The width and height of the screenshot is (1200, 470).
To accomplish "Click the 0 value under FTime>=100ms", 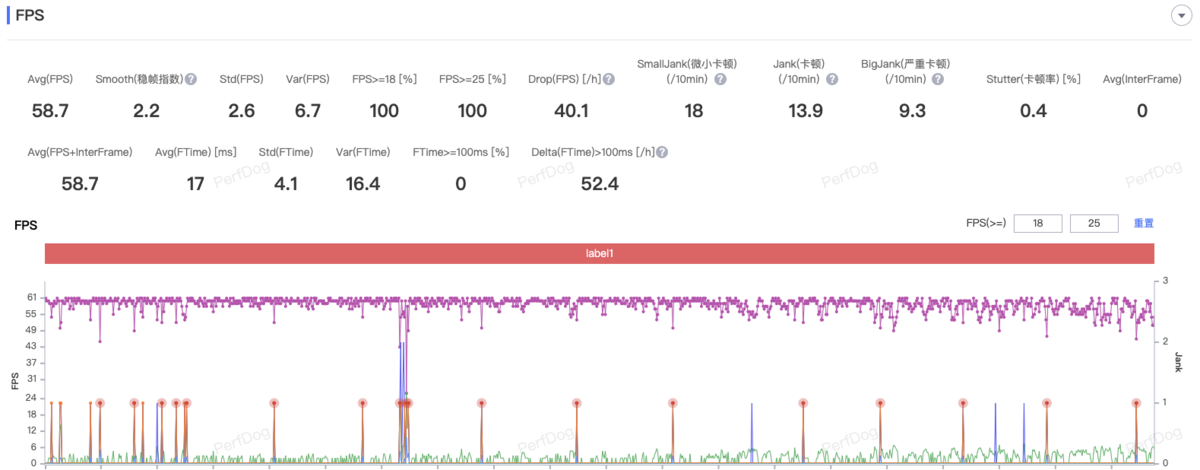I will [461, 184].
